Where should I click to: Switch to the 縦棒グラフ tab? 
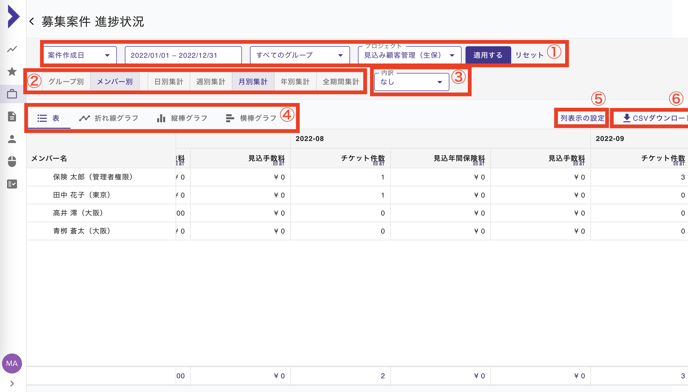(x=182, y=118)
